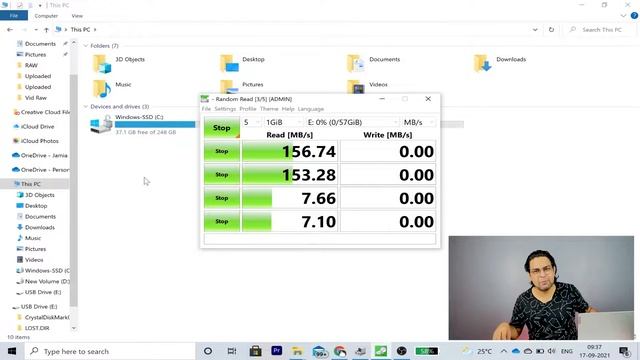Stop the test showing 153.28 MB/s
The width and height of the screenshot is (640, 360).
tap(222, 175)
